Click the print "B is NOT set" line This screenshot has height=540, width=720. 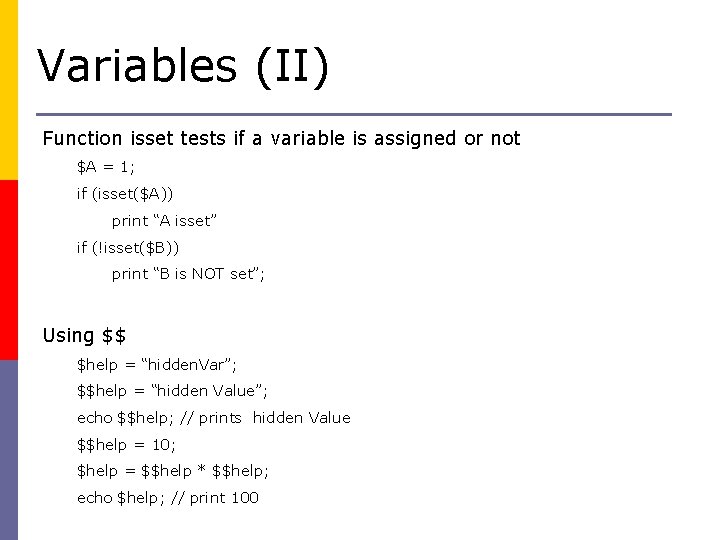point(188,274)
